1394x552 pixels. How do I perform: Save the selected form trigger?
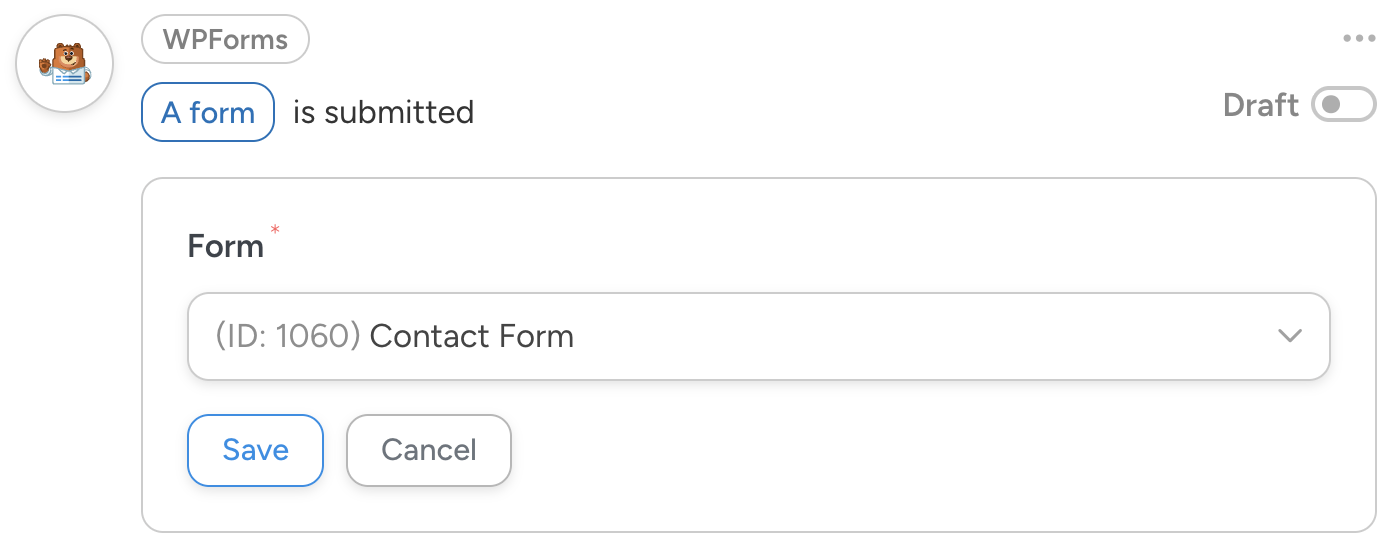(x=255, y=450)
